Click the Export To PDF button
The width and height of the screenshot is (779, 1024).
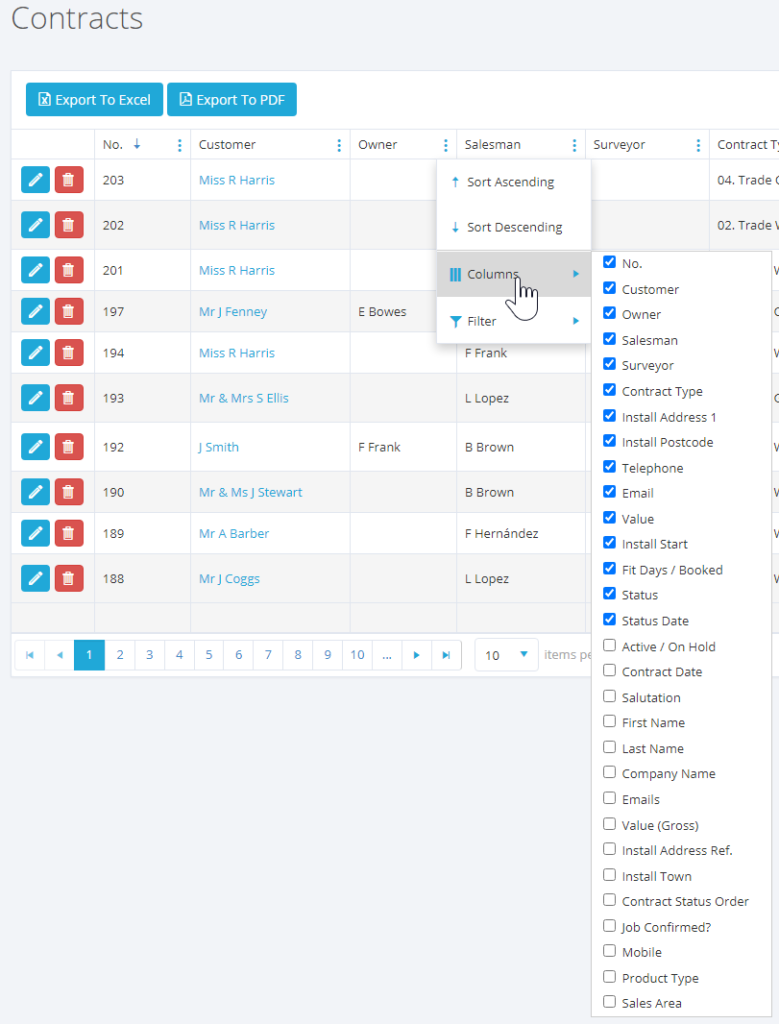232,99
